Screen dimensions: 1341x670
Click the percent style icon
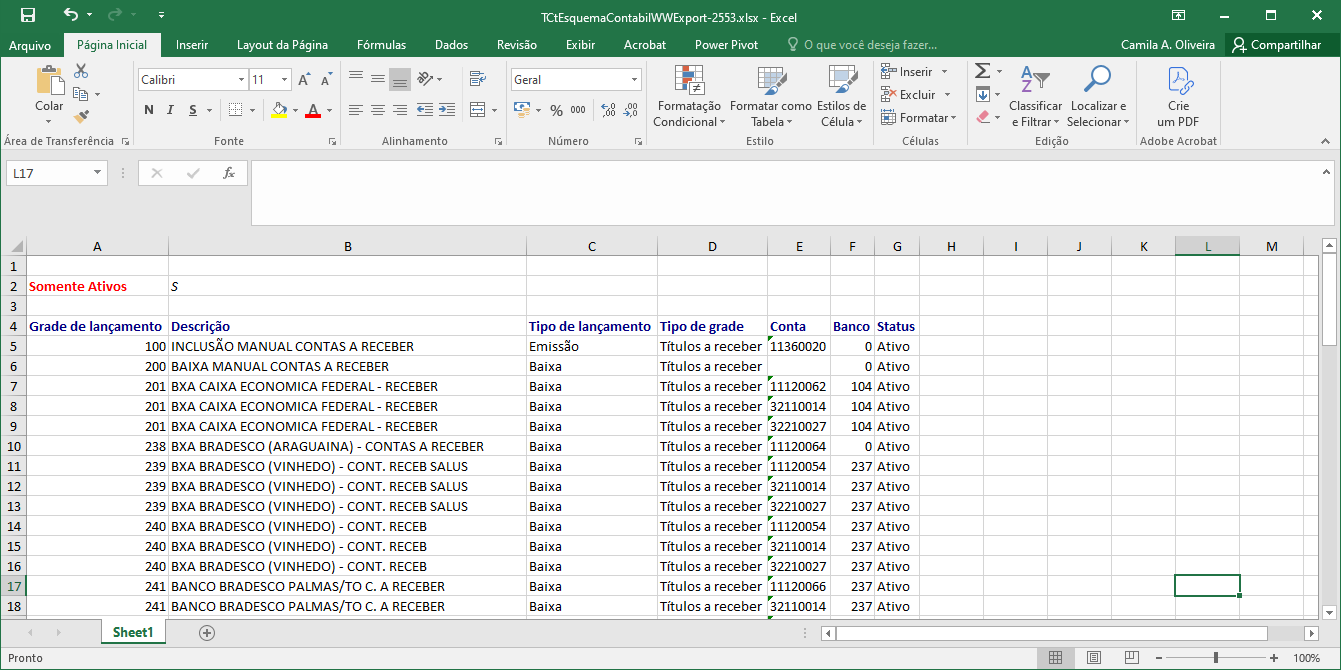pyautogui.click(x=556, y=110)
